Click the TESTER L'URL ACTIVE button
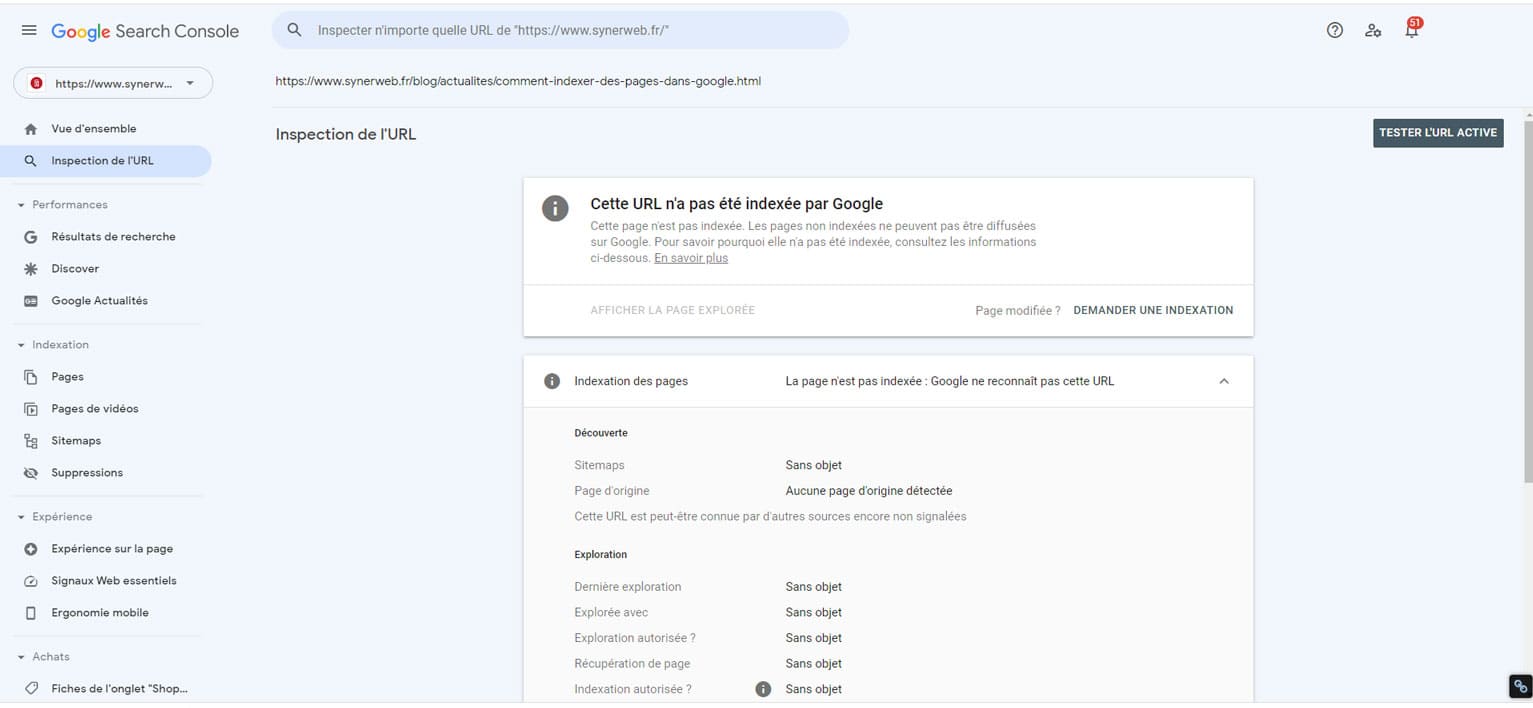The image size is (1533, 708). tap(1438, 133)
